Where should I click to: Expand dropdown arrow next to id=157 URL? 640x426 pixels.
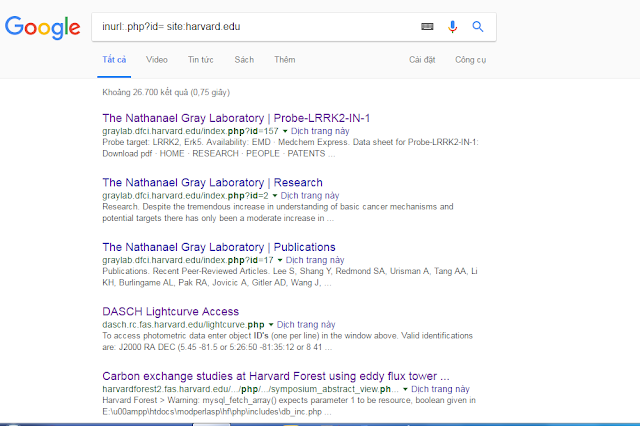285,131
